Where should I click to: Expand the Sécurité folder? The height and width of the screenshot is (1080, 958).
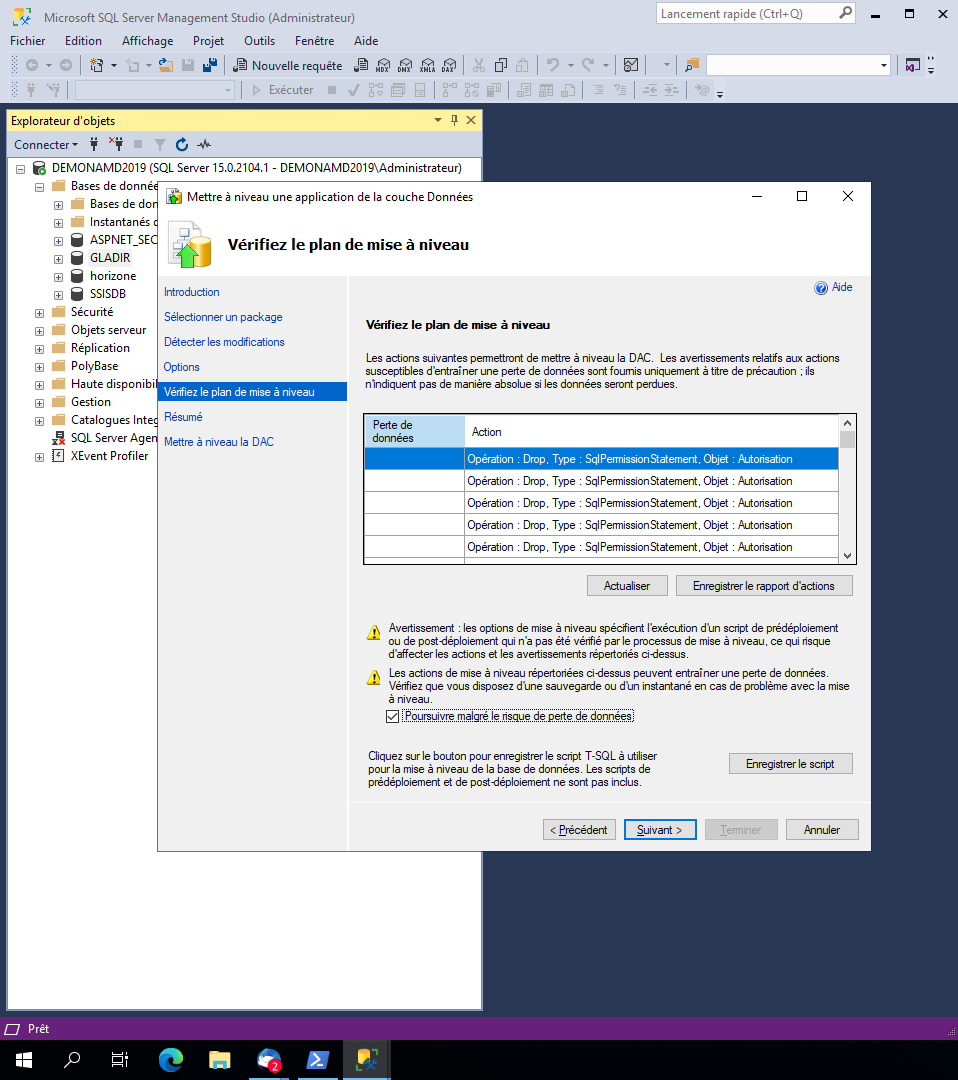point(39,313)
